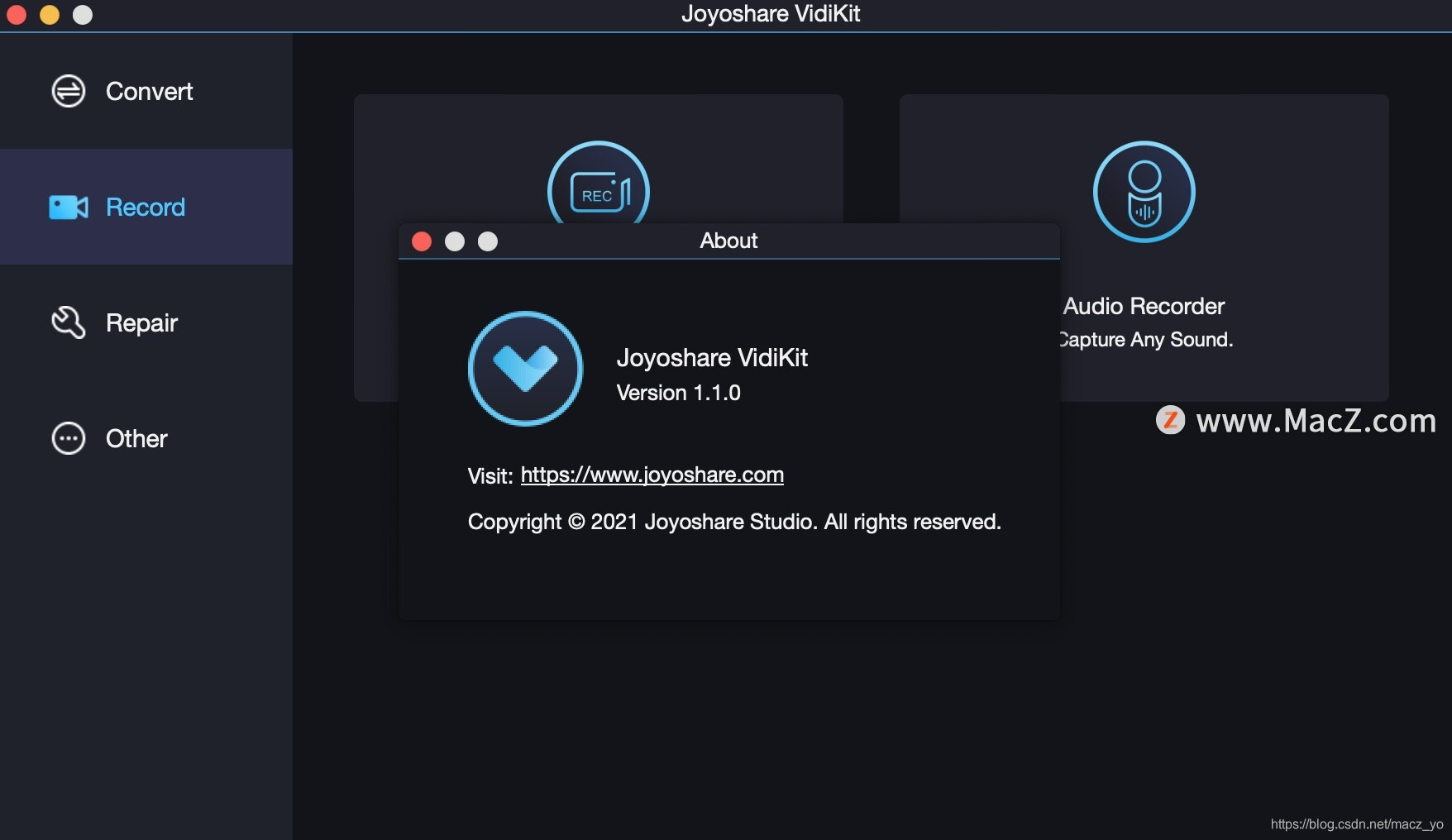Close the Joyoshare VidiKit main window
Viewport: 1452px width, 840px height.
(17, 14)
